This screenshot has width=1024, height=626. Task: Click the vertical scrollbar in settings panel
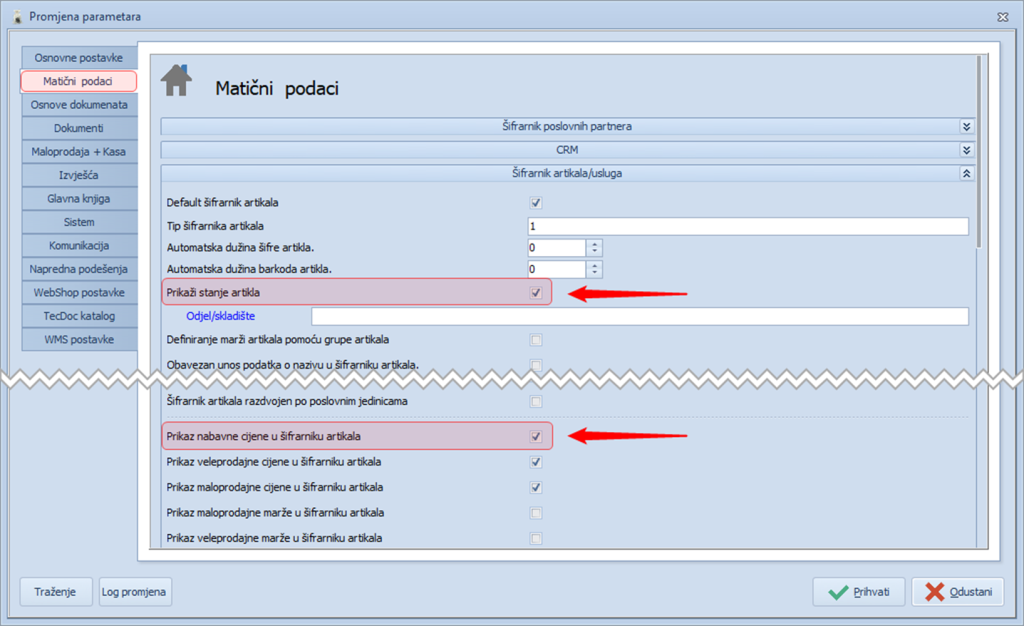point(980,160)
